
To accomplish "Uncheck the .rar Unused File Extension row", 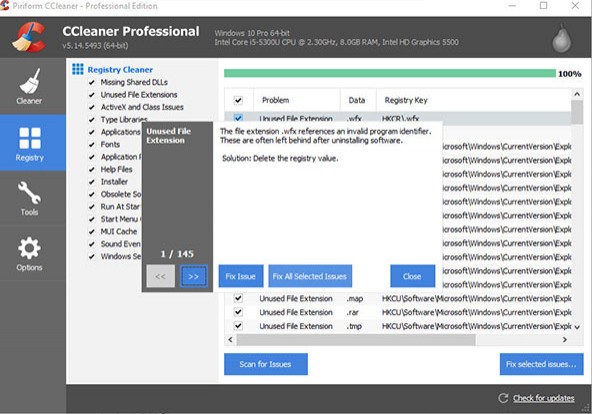I will pos(238,312).
